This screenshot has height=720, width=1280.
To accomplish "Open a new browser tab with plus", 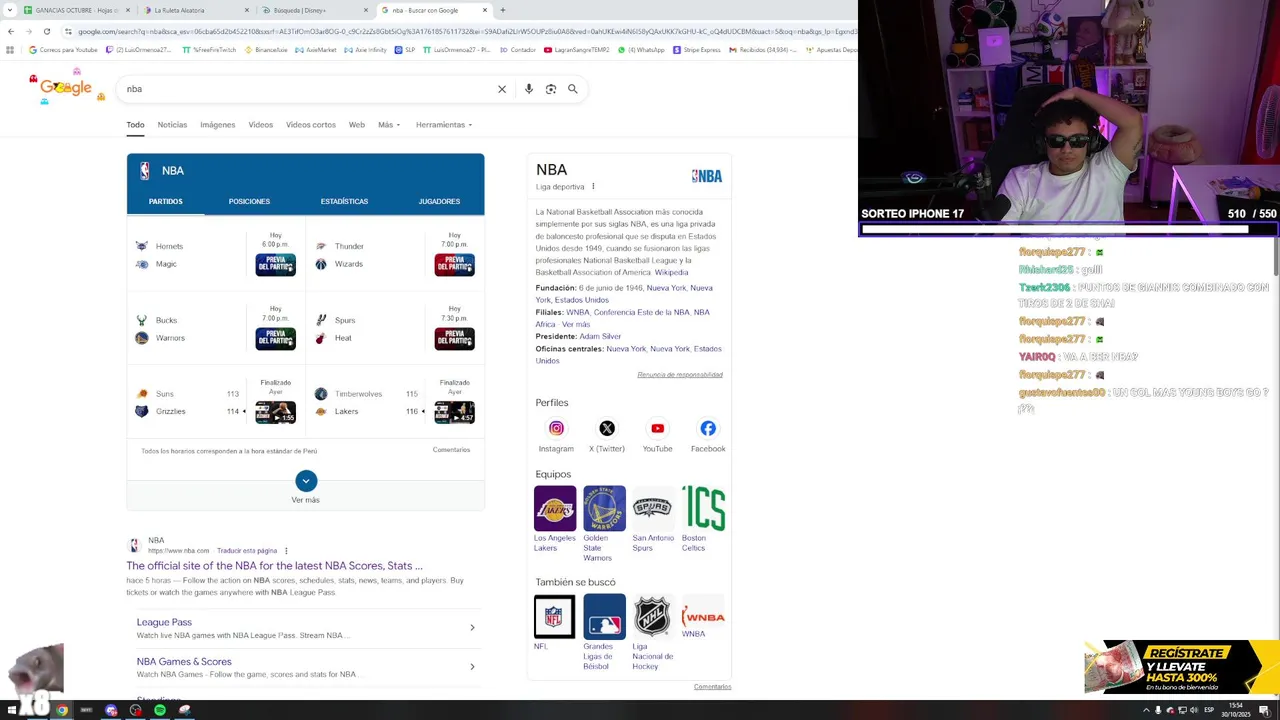I will (x=503, y=10).
